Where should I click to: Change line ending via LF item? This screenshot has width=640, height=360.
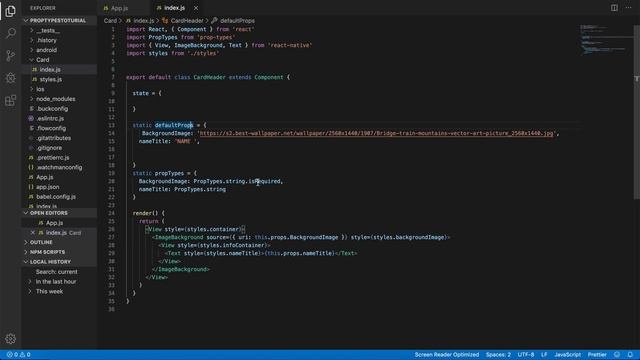click(544, 355)
